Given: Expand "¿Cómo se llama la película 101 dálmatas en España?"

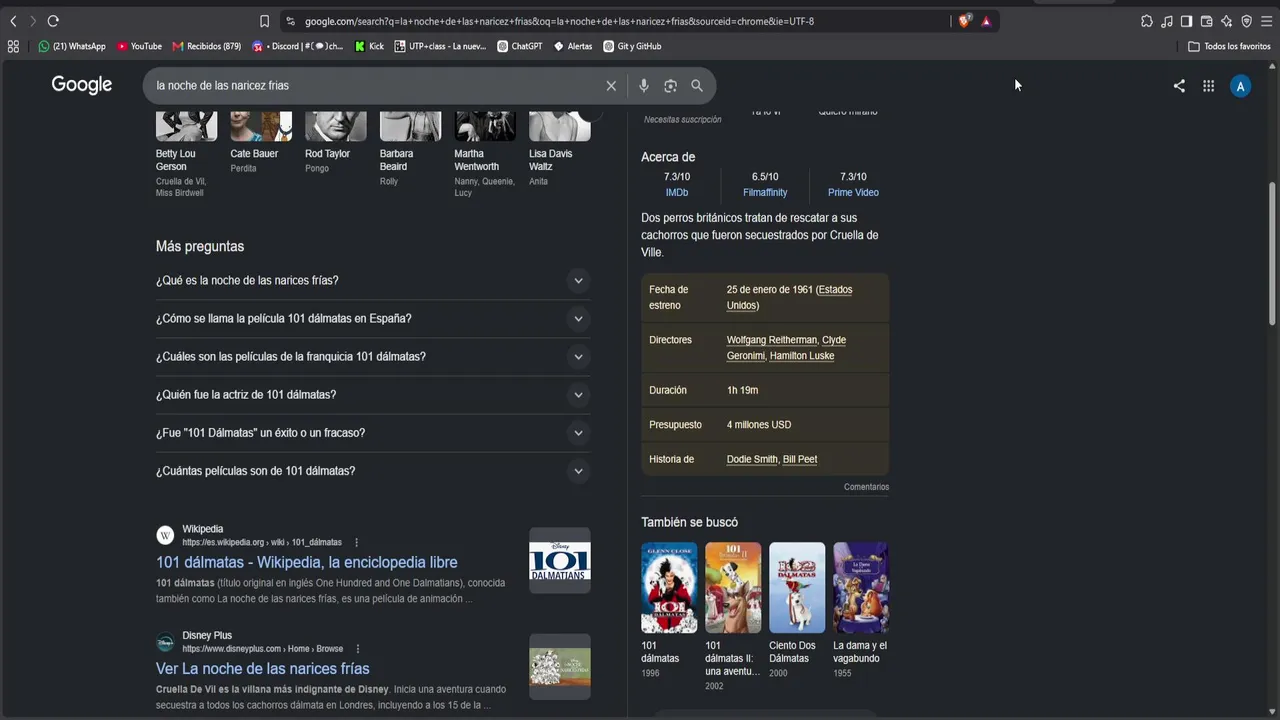Looking at the screenshot, I should tap(373, 319).
